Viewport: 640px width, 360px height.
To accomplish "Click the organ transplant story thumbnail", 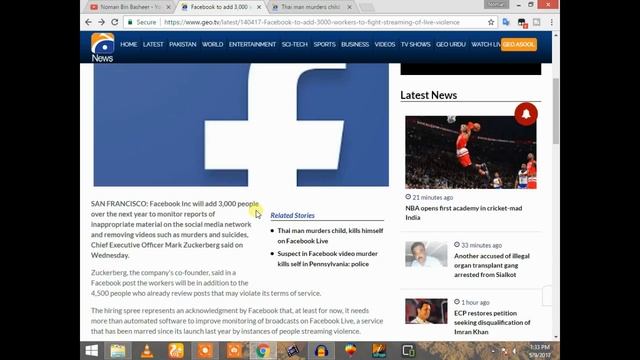I will click(426, 254).
